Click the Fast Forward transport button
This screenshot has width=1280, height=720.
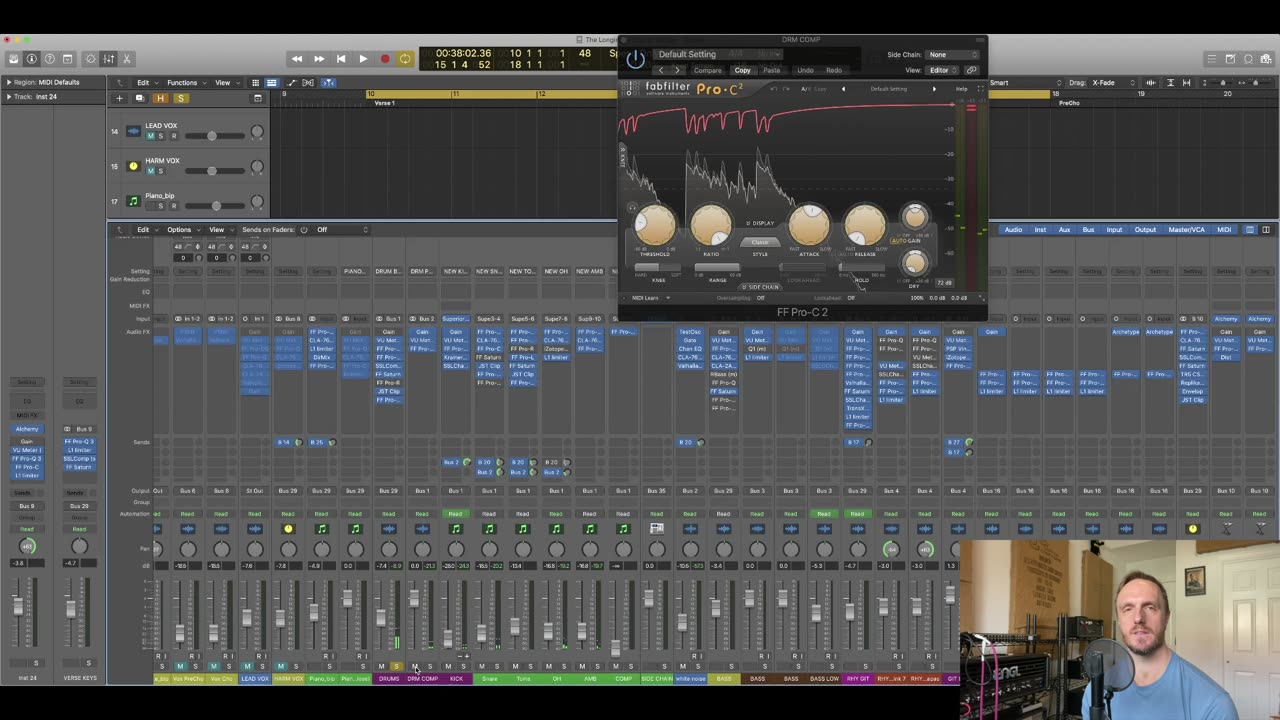[319, 59]
